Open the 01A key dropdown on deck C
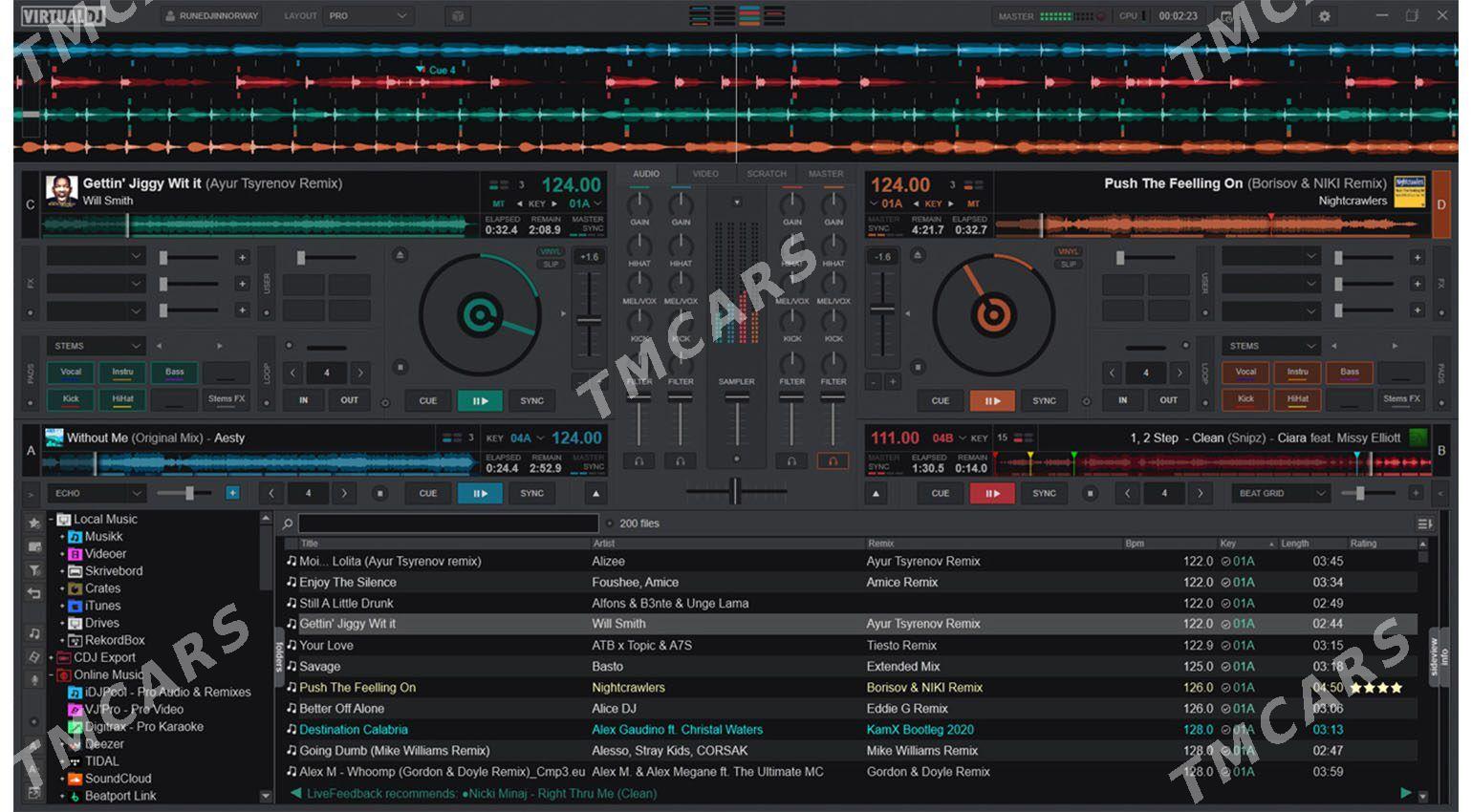Screen dimensions: 1472x812 tap(585, 203)
